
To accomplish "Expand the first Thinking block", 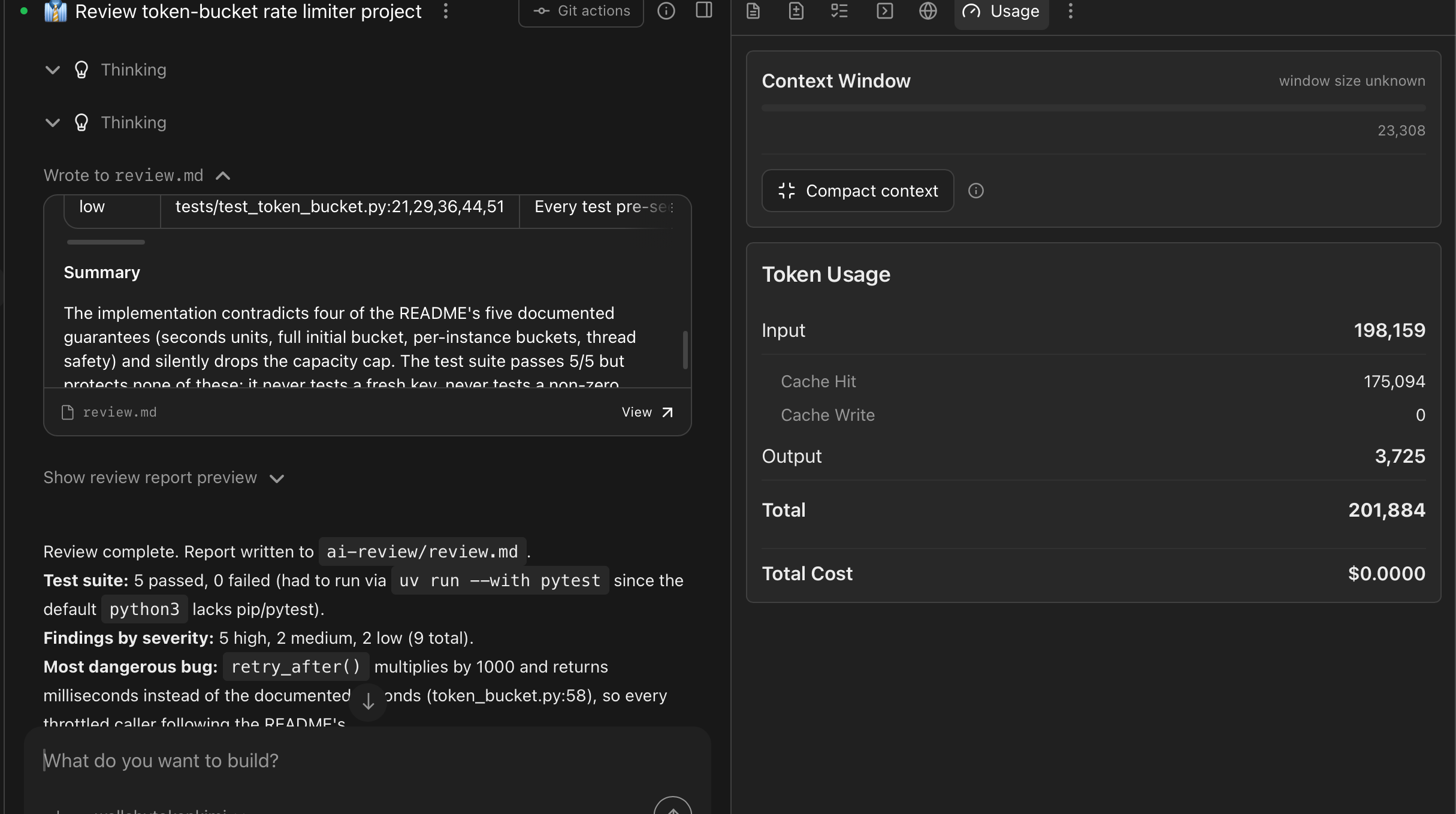I will pyautogui.click(x=53, y=70).
